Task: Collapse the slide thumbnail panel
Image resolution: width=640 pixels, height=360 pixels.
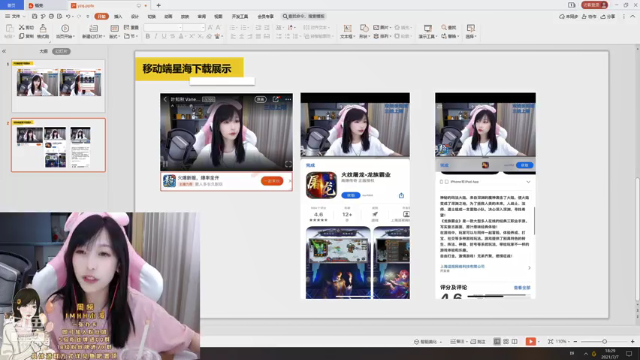Action: pyautogui.click(x=4, y=51)
